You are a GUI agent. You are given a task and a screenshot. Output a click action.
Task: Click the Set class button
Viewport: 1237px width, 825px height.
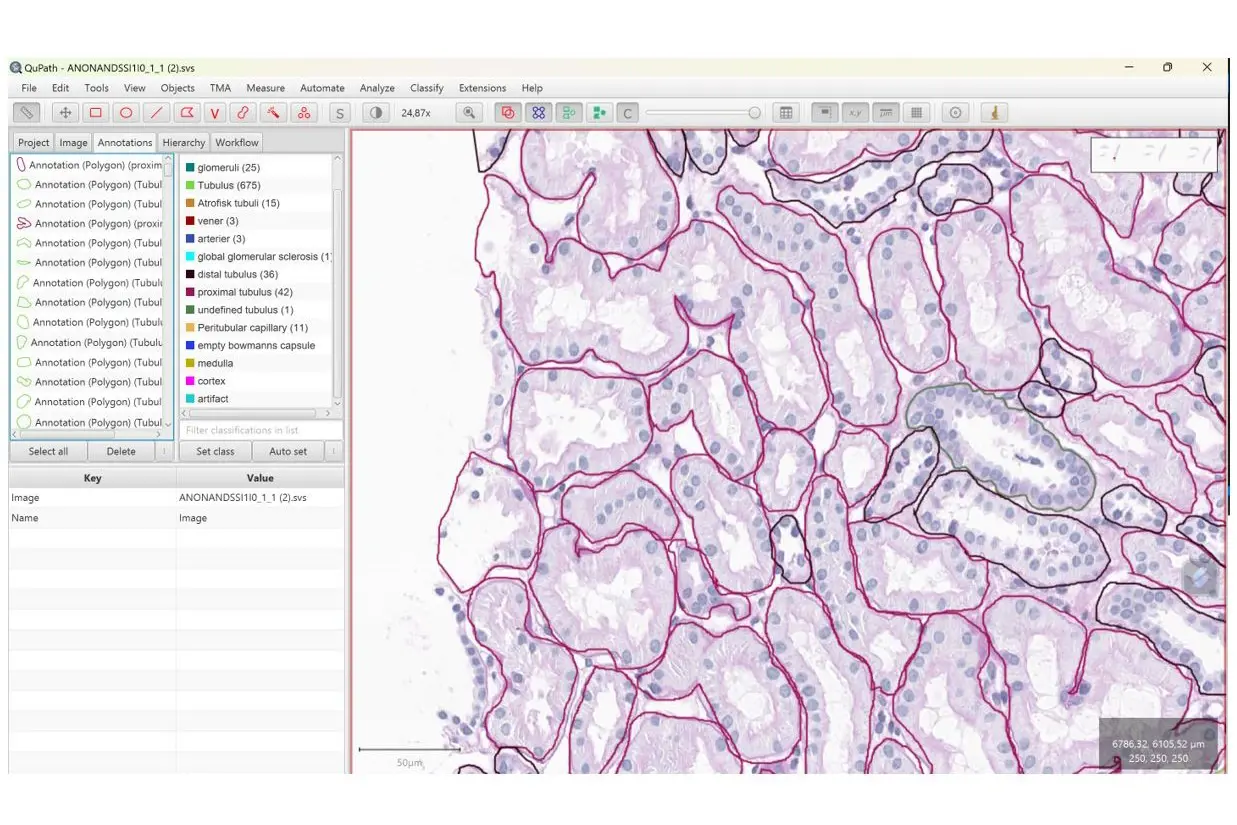pos(215,451)
